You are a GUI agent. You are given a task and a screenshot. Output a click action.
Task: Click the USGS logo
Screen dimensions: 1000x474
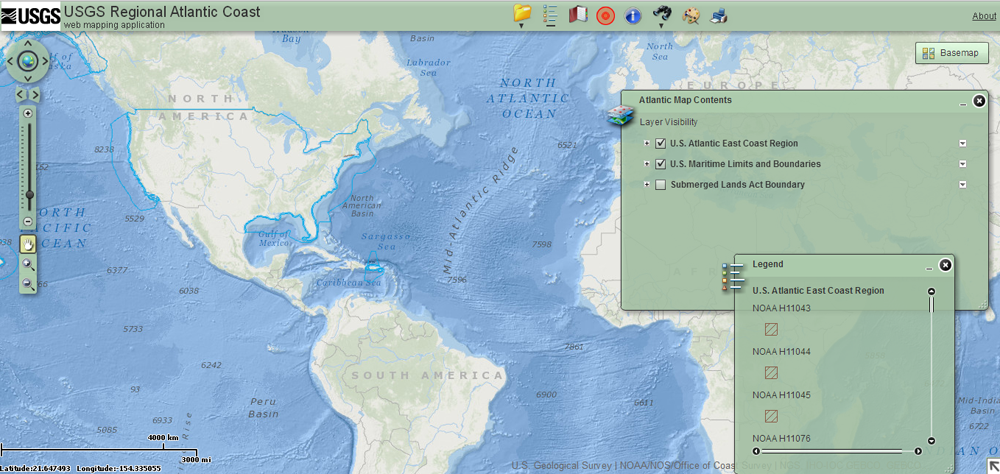tap(31, 17)
